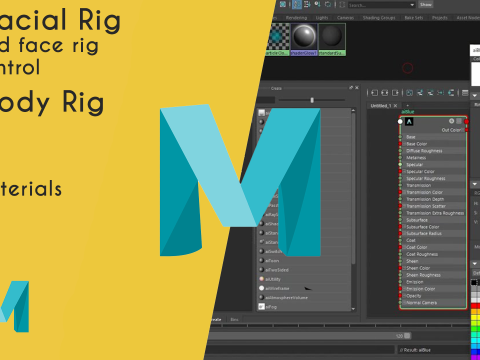
Task: Add a new graph tab with the plus button
Action: pyautogui.click(x=408, y=105)
